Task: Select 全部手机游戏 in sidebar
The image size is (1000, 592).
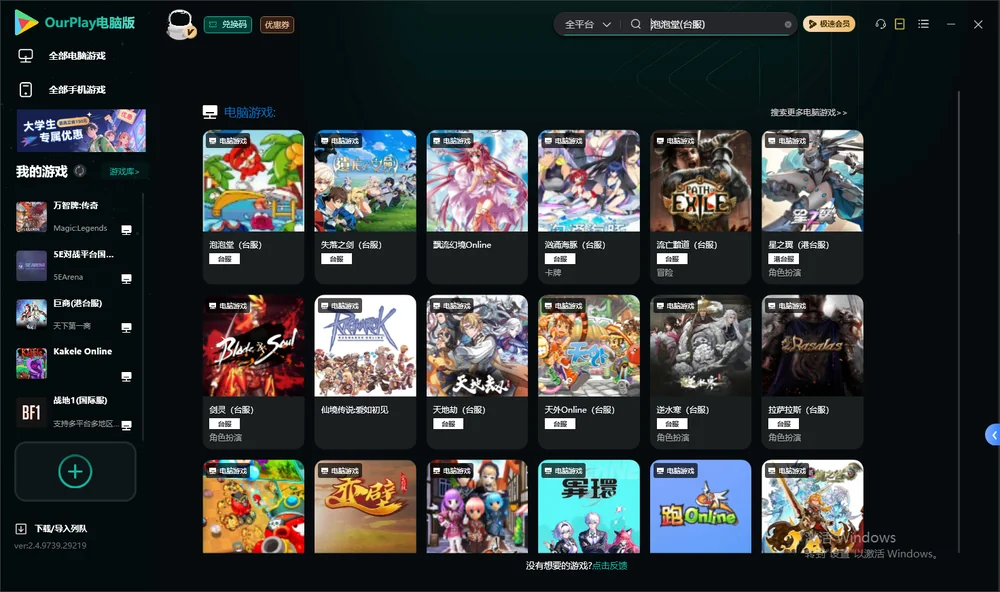Action: 62,90
